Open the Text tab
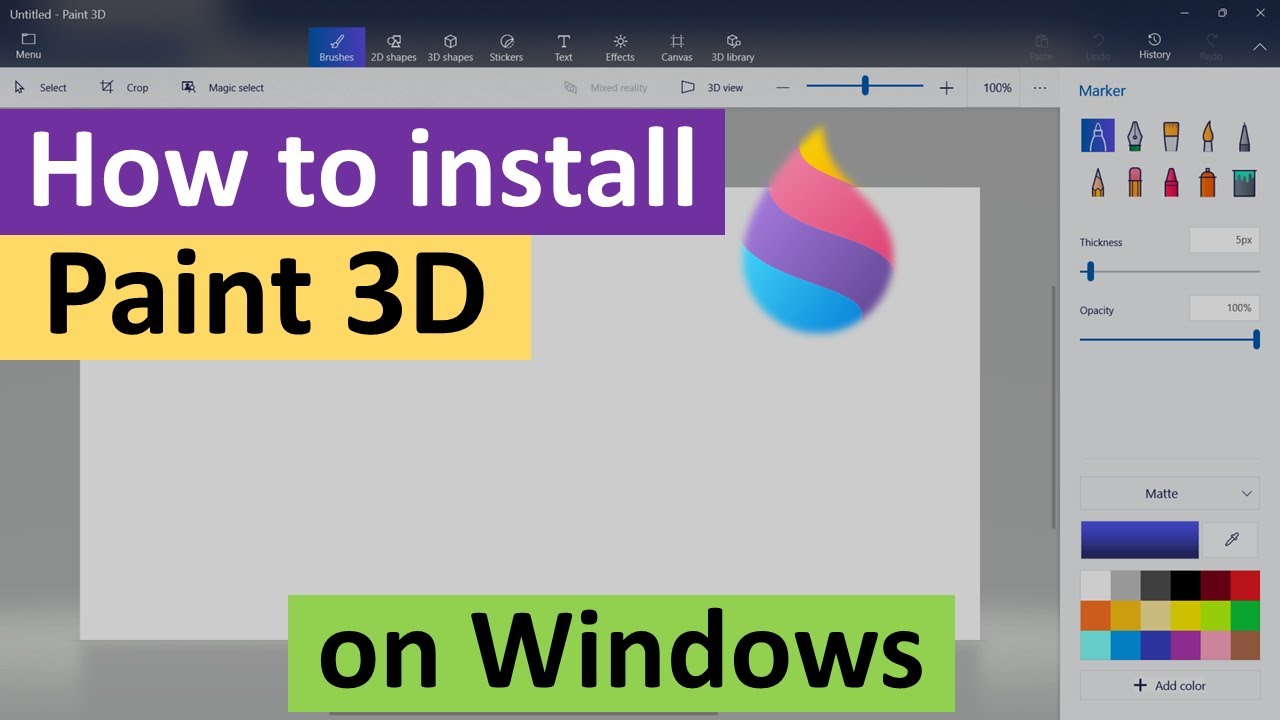This screenshot has height=720, width=1280. 563,47
